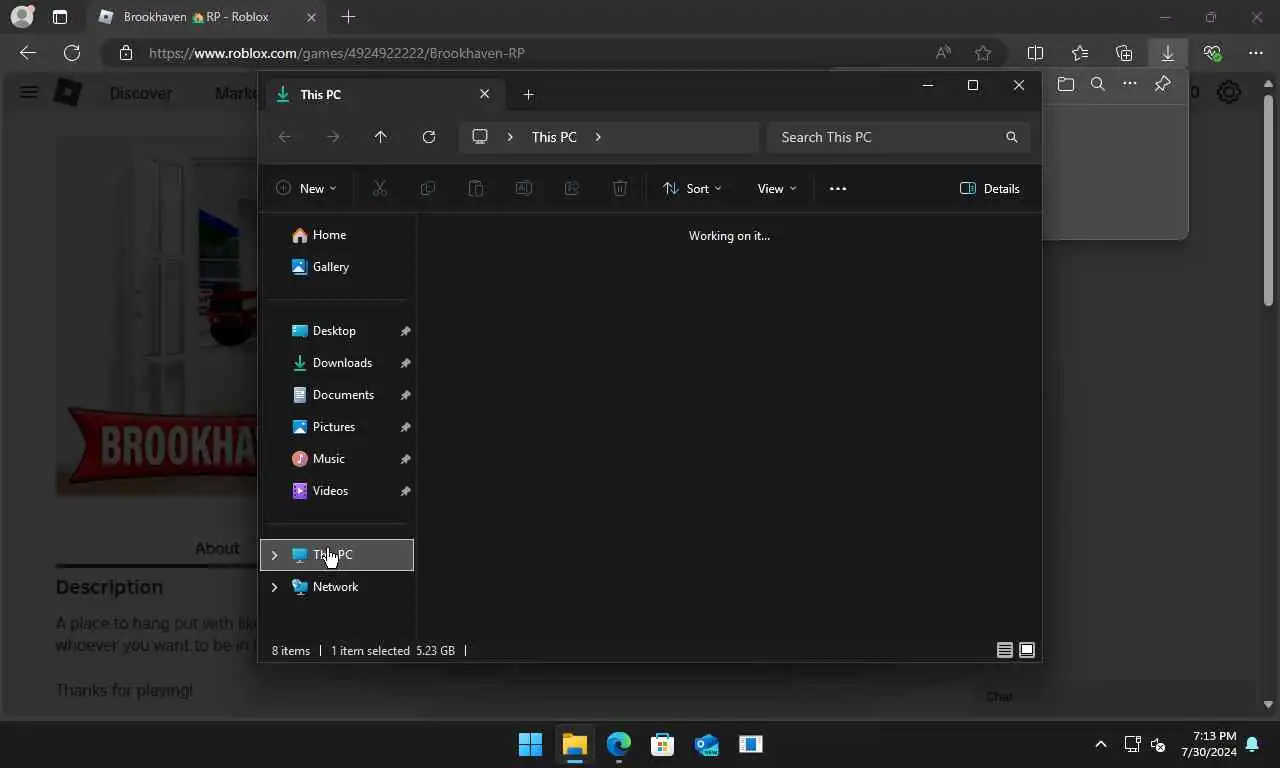Open Edge browser essentials heart icon

tap(1212, 53)
